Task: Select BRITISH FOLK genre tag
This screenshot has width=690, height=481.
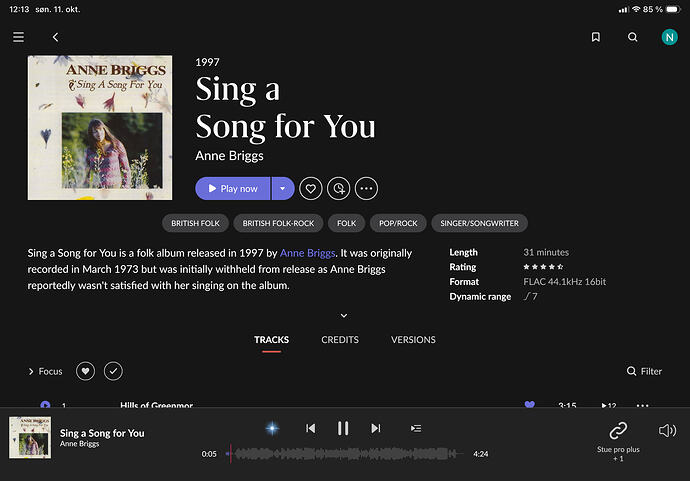Action: 195,223
